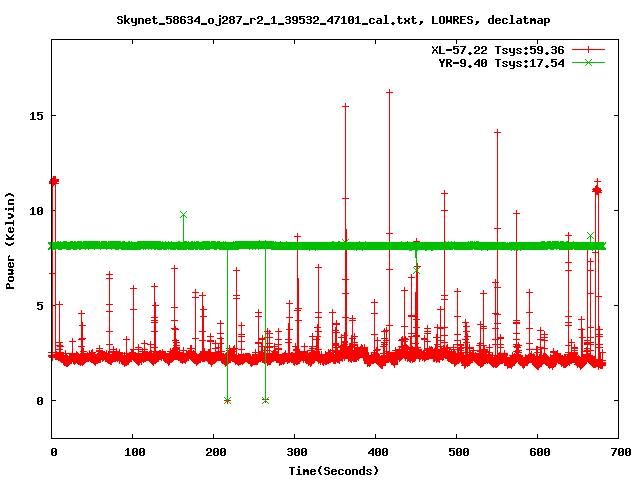Click the y-axis tick label 15
This screenshot has height=480, width=640.
[x=36, y=116]
